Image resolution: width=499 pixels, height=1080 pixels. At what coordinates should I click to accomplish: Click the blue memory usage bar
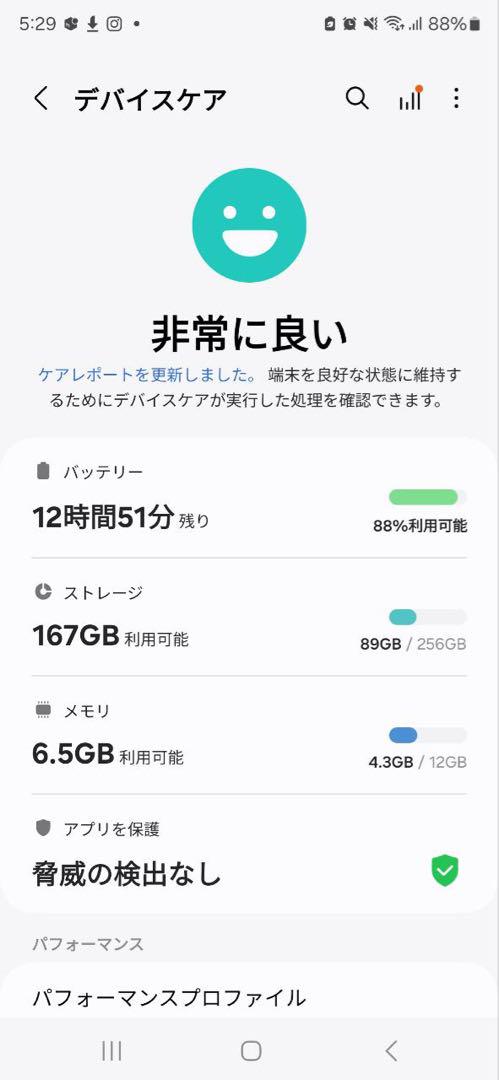click(x=427, y=735)
